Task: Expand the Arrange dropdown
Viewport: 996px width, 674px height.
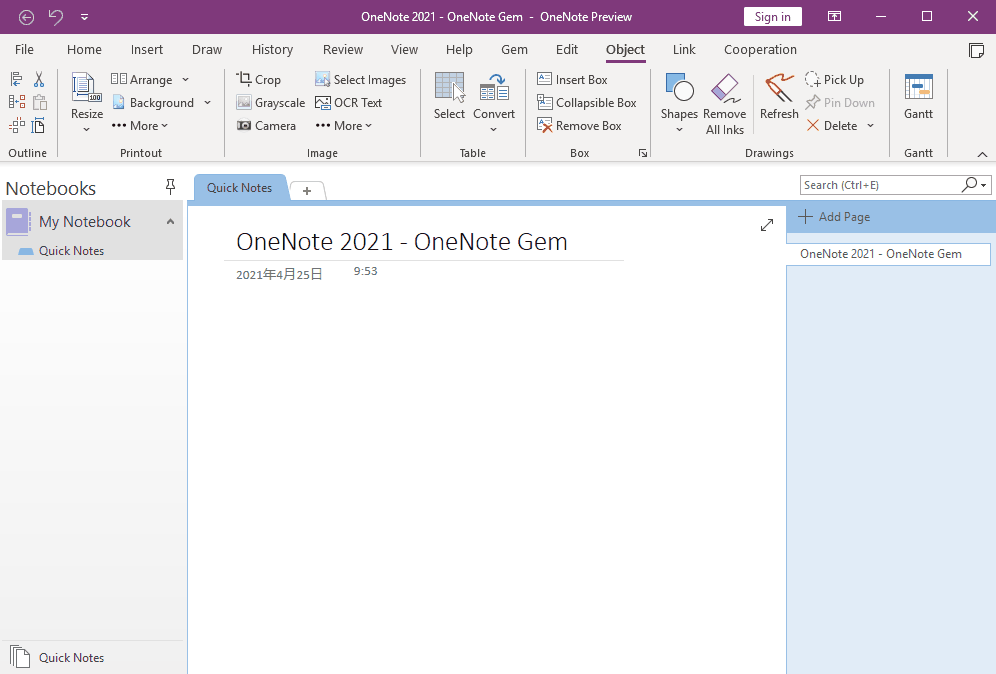Action: pos(185,79)
